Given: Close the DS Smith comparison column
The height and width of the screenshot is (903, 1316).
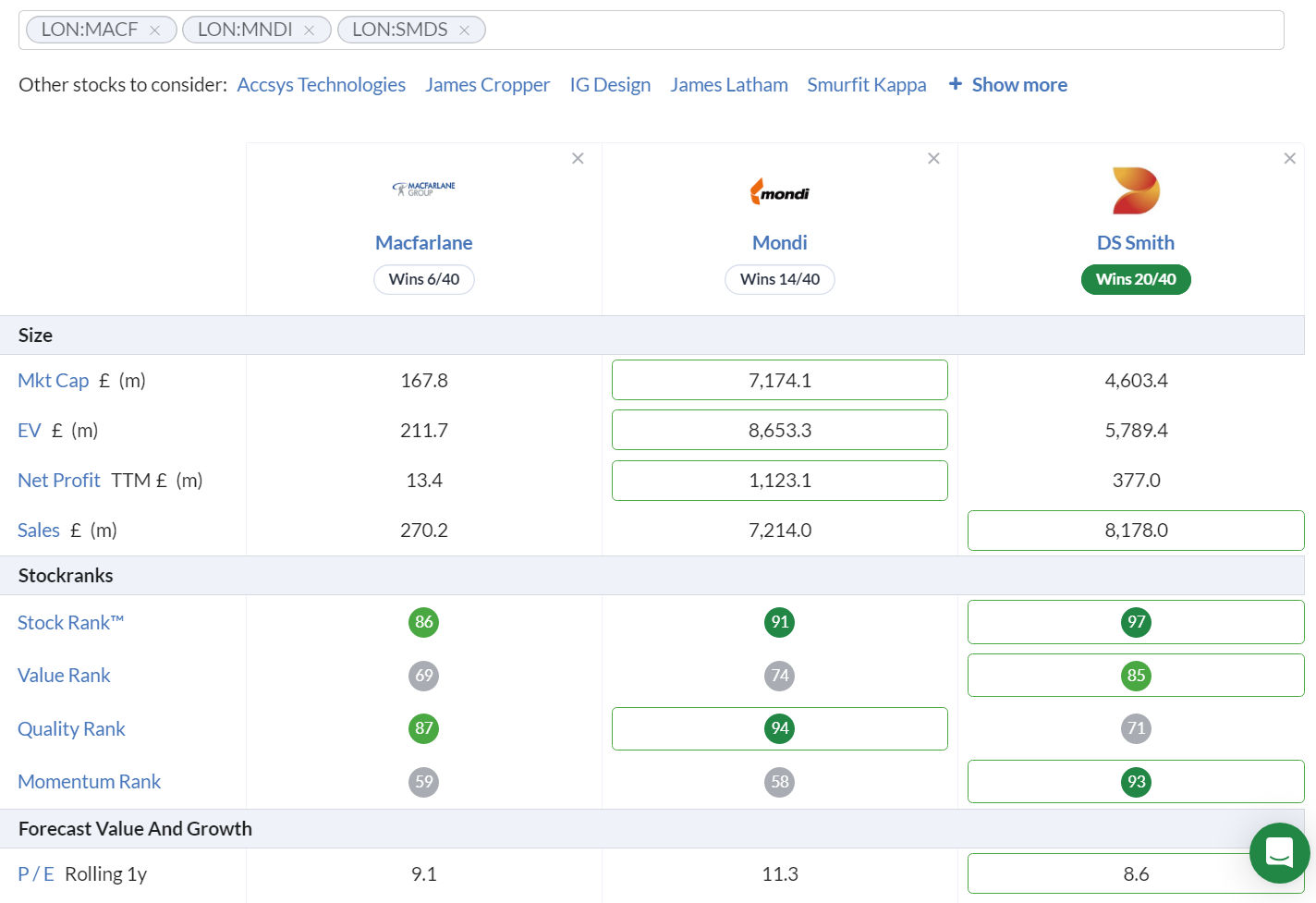Looking at the screenshot, I should click(1289, 158).
